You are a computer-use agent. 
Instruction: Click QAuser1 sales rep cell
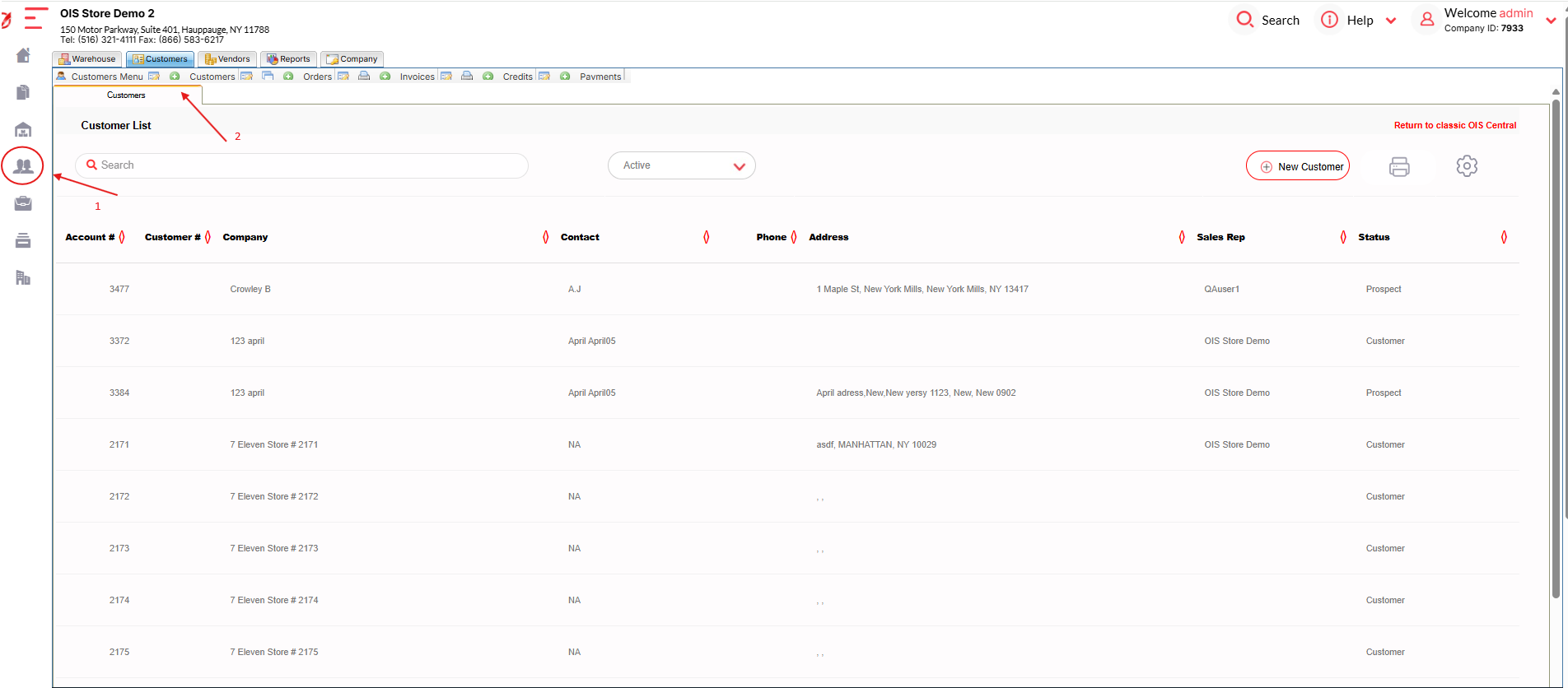click(1221, 289)
